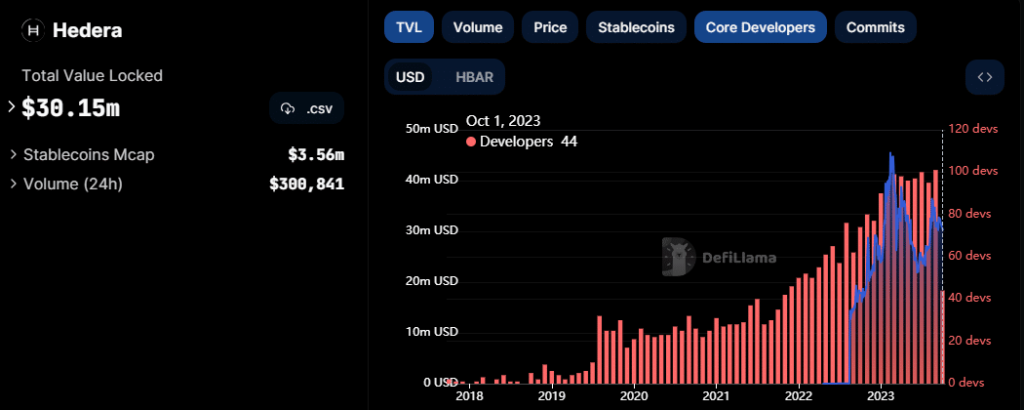The image size is (1024, 410).
Task: Toggle the Volume chart metric
Action: (477, 27)
